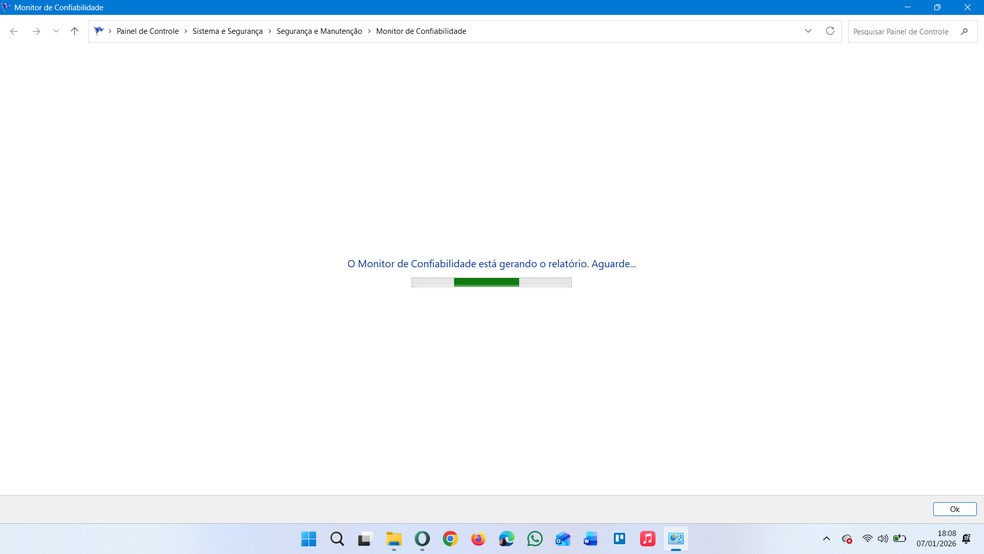Open Trello from taskbar
This screenshot has height=554, width=984.
(x=619, y=539)
